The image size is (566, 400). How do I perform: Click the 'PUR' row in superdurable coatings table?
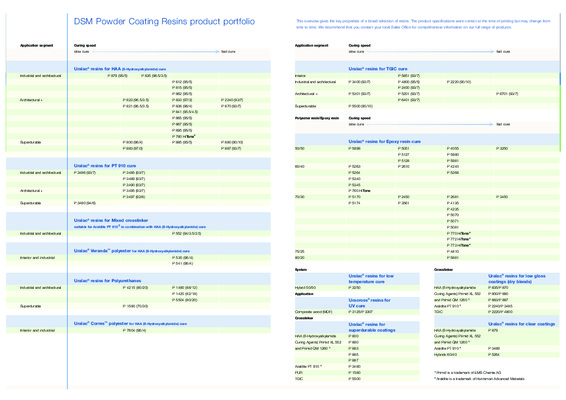(299, 373)
